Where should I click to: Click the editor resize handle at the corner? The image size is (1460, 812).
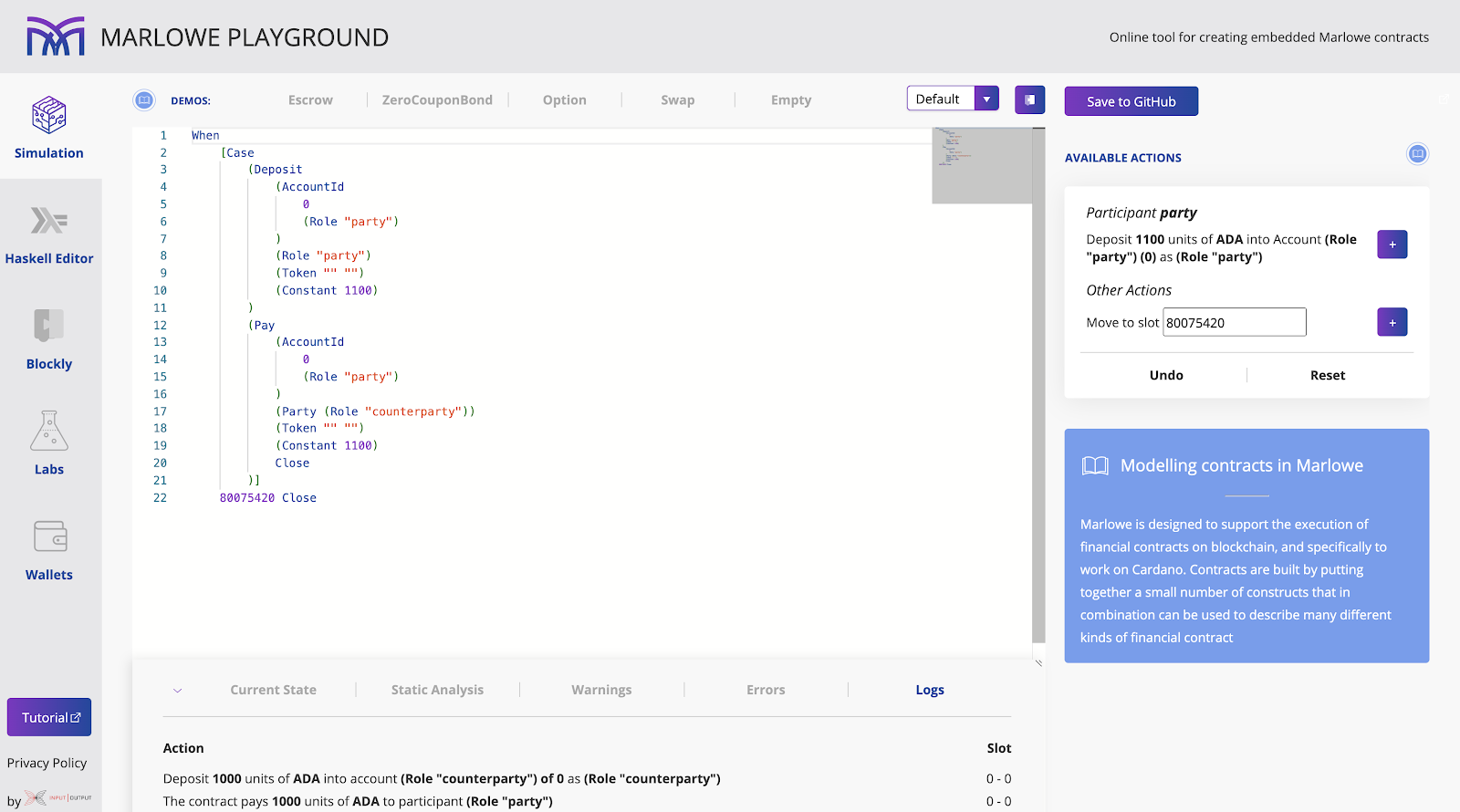1038,663
